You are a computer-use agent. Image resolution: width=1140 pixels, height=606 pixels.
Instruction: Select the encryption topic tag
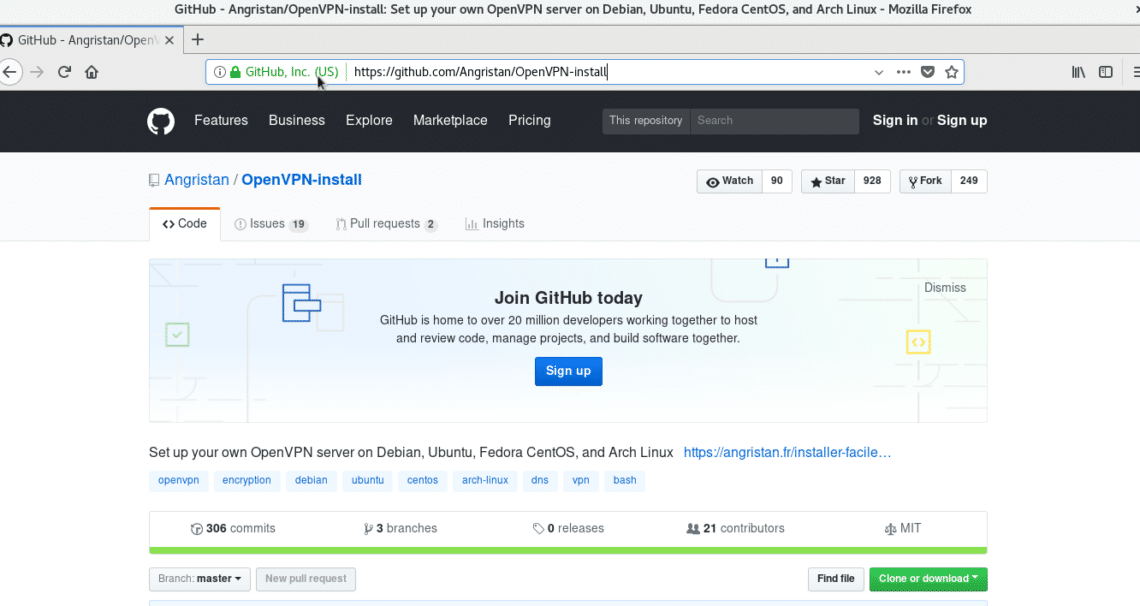click(246, 480)
